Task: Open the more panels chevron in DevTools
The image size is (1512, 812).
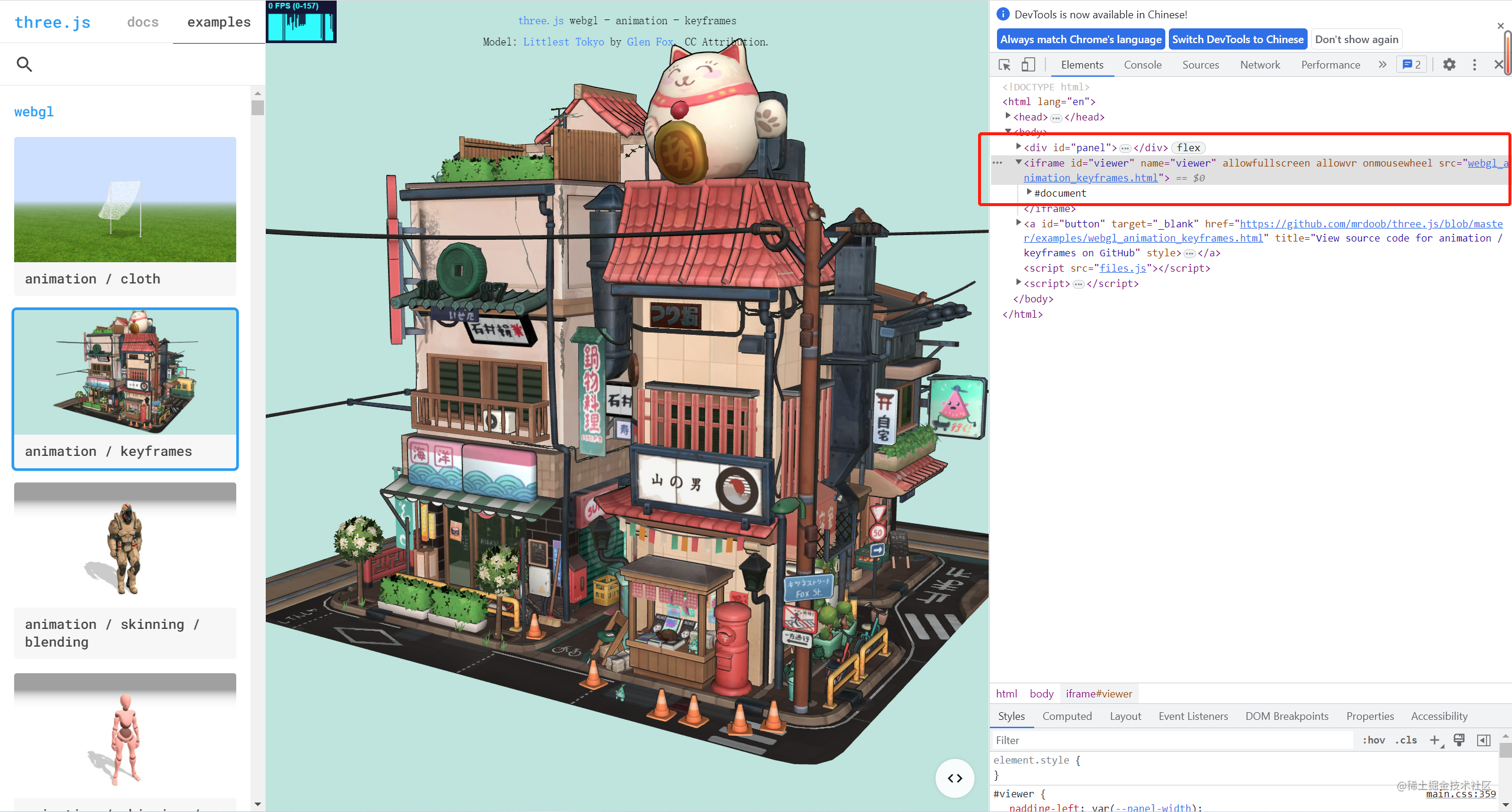Action: point(1382,64)
